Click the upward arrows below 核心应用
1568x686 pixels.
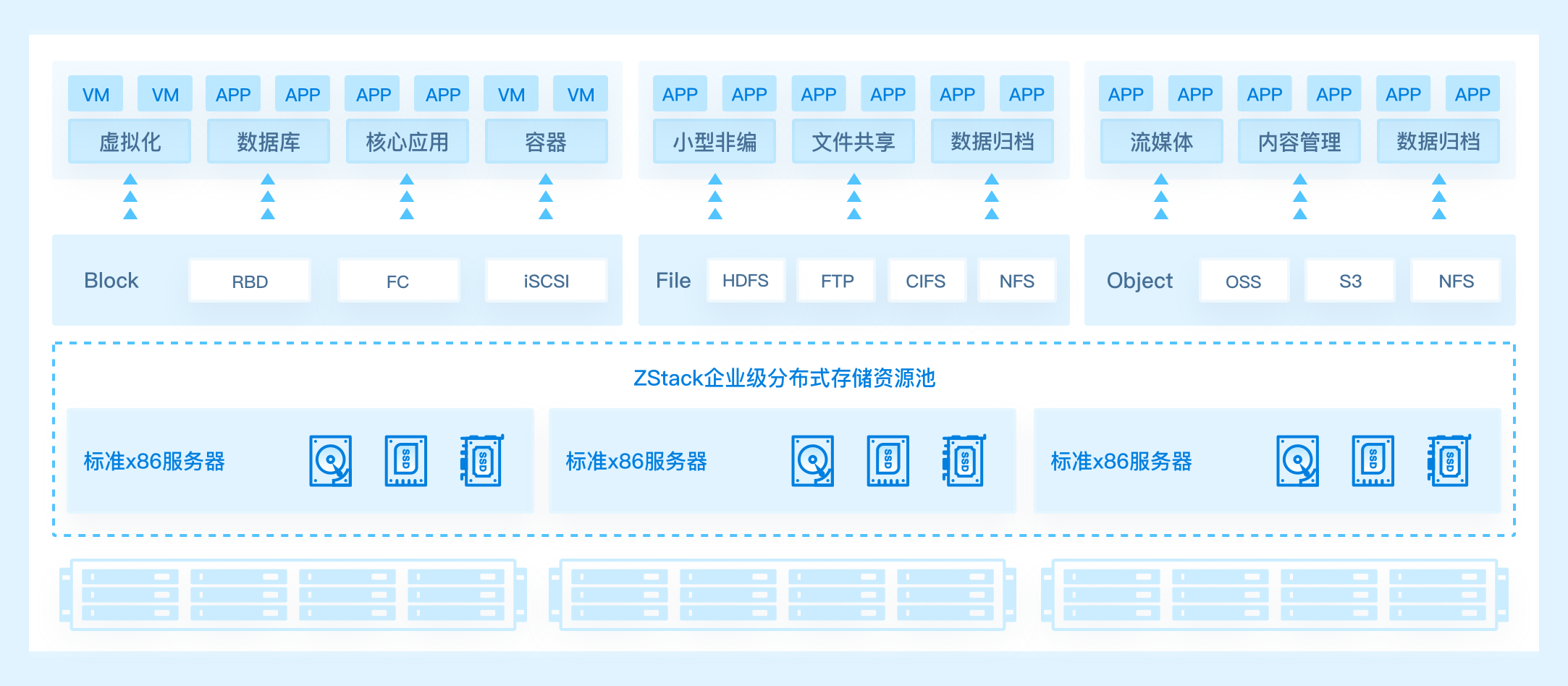[x=407, y=196]
